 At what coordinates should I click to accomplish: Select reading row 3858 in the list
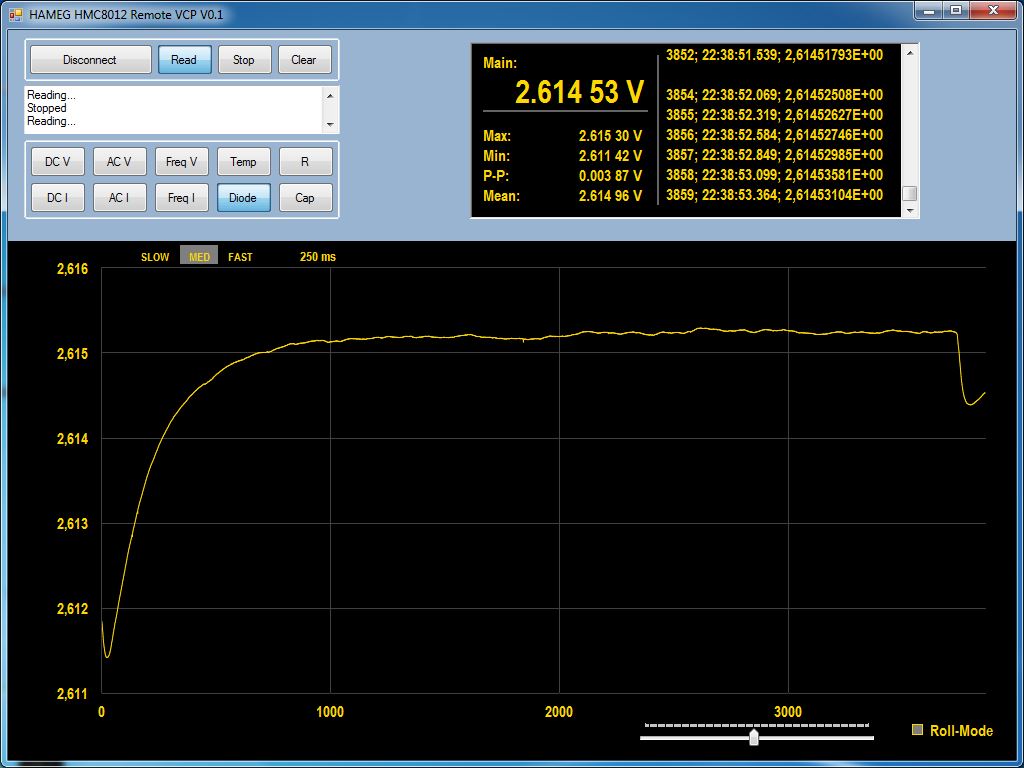coord(775,174)
